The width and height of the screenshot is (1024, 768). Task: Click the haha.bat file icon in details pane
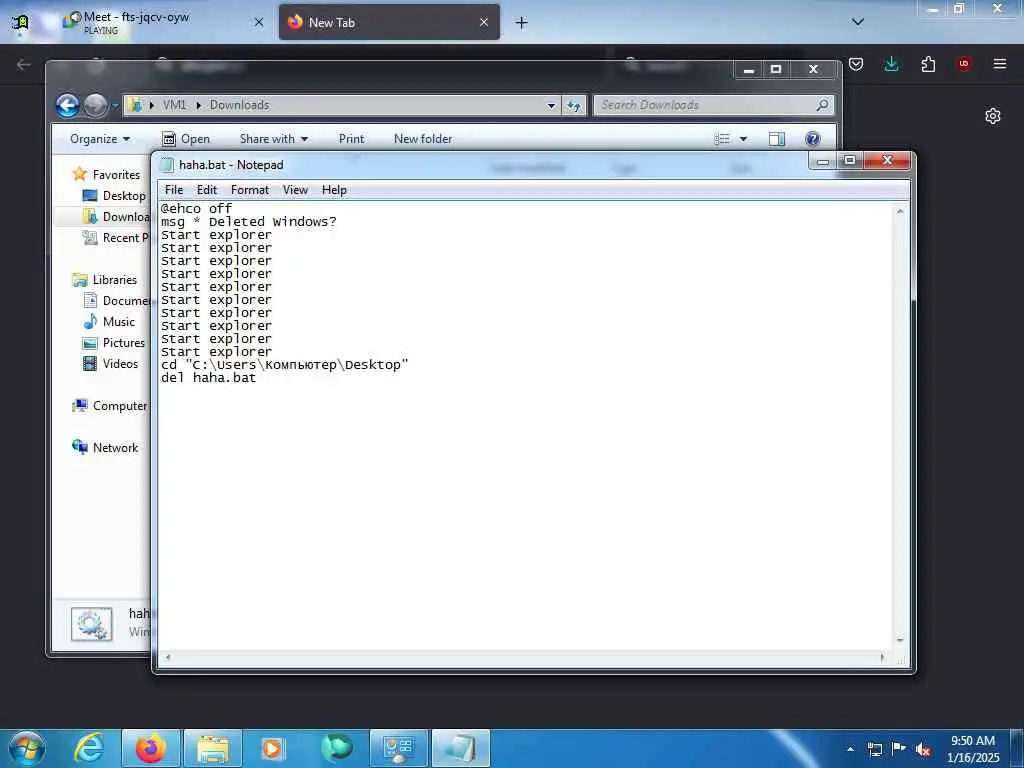[x=91, y=624]
